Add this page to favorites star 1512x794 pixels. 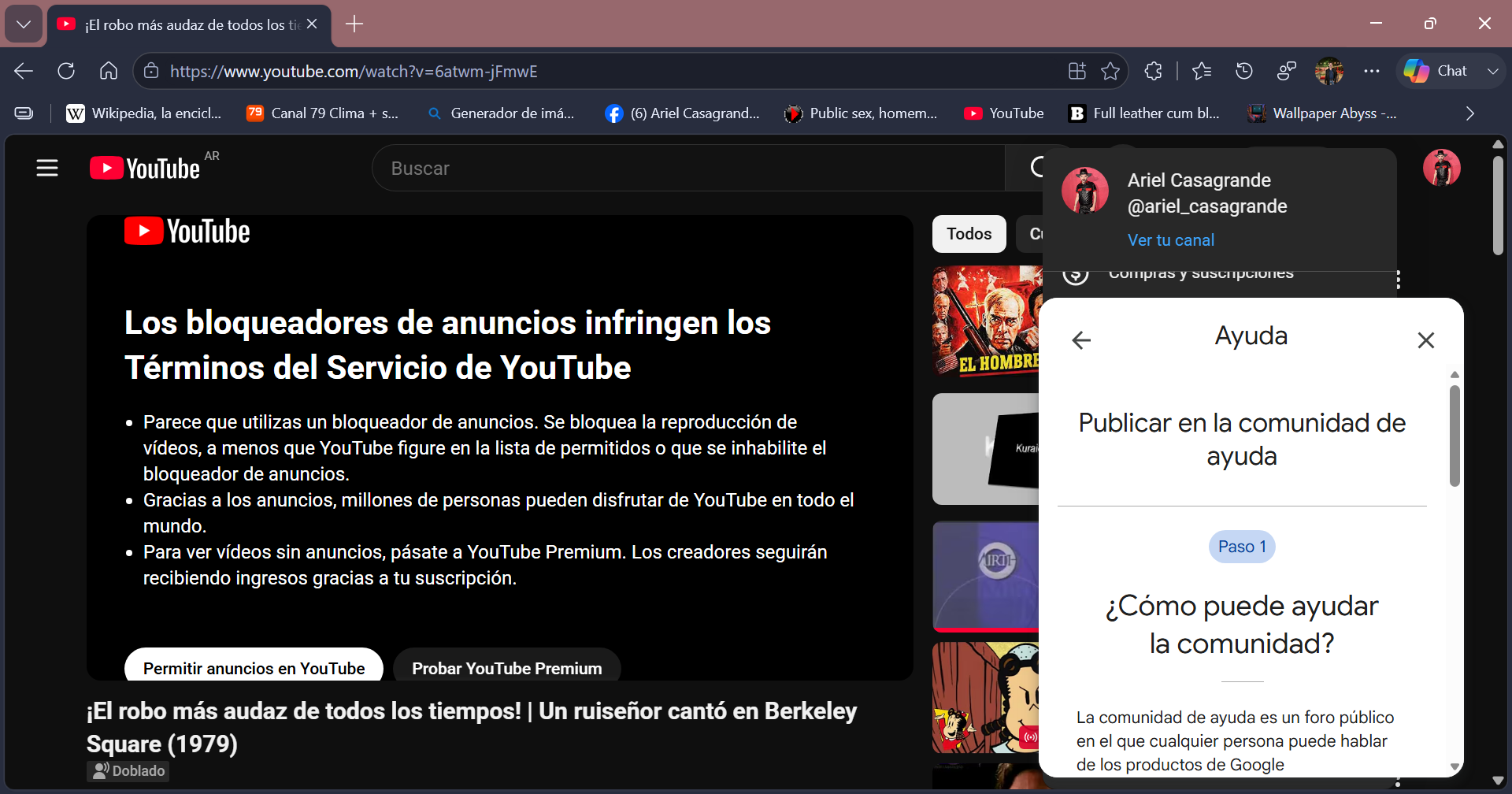pyautogui.click(x=1110, y=71)
